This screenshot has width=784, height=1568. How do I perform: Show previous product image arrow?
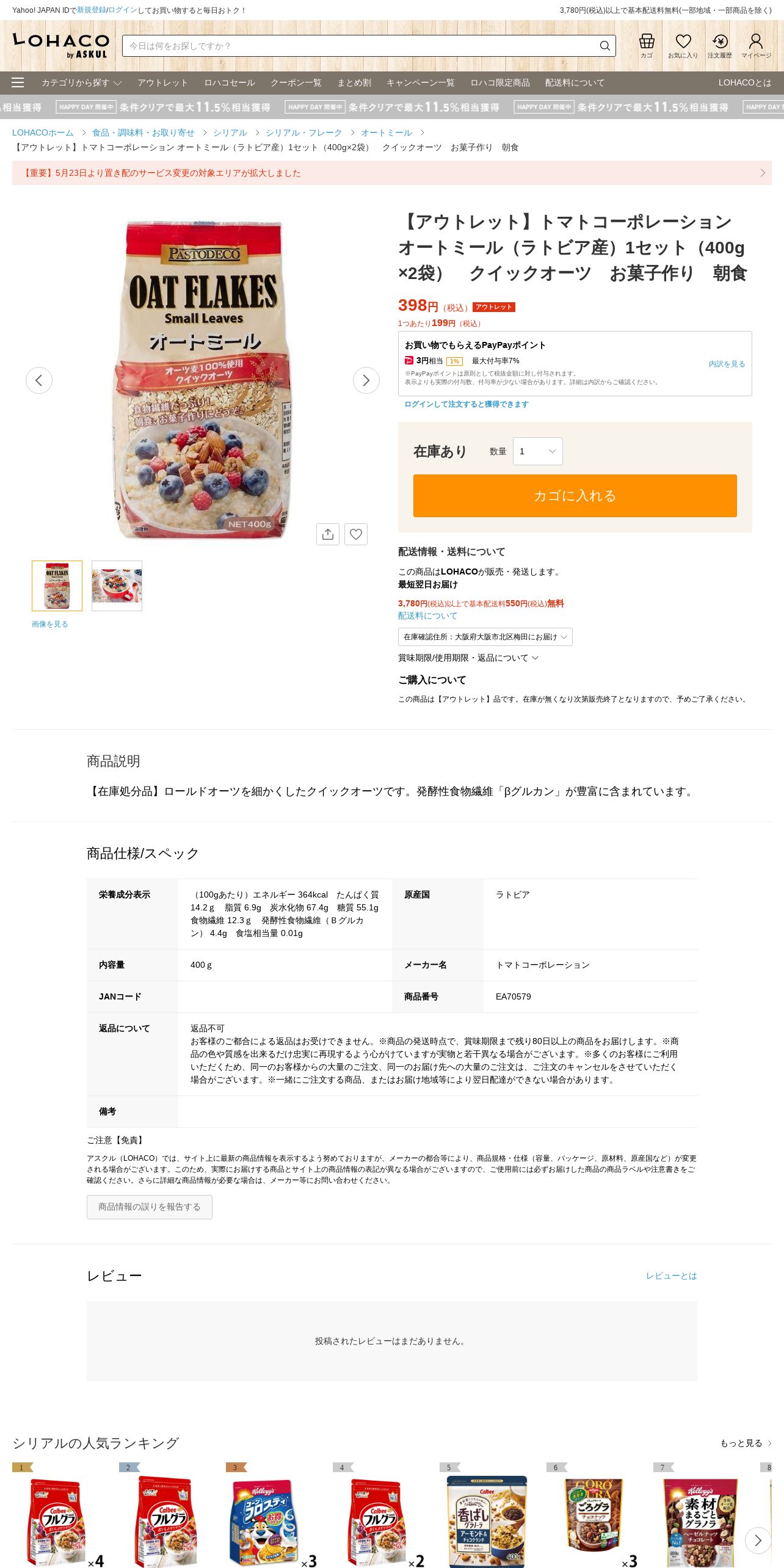pyautogui.click(x=39, y=380)
